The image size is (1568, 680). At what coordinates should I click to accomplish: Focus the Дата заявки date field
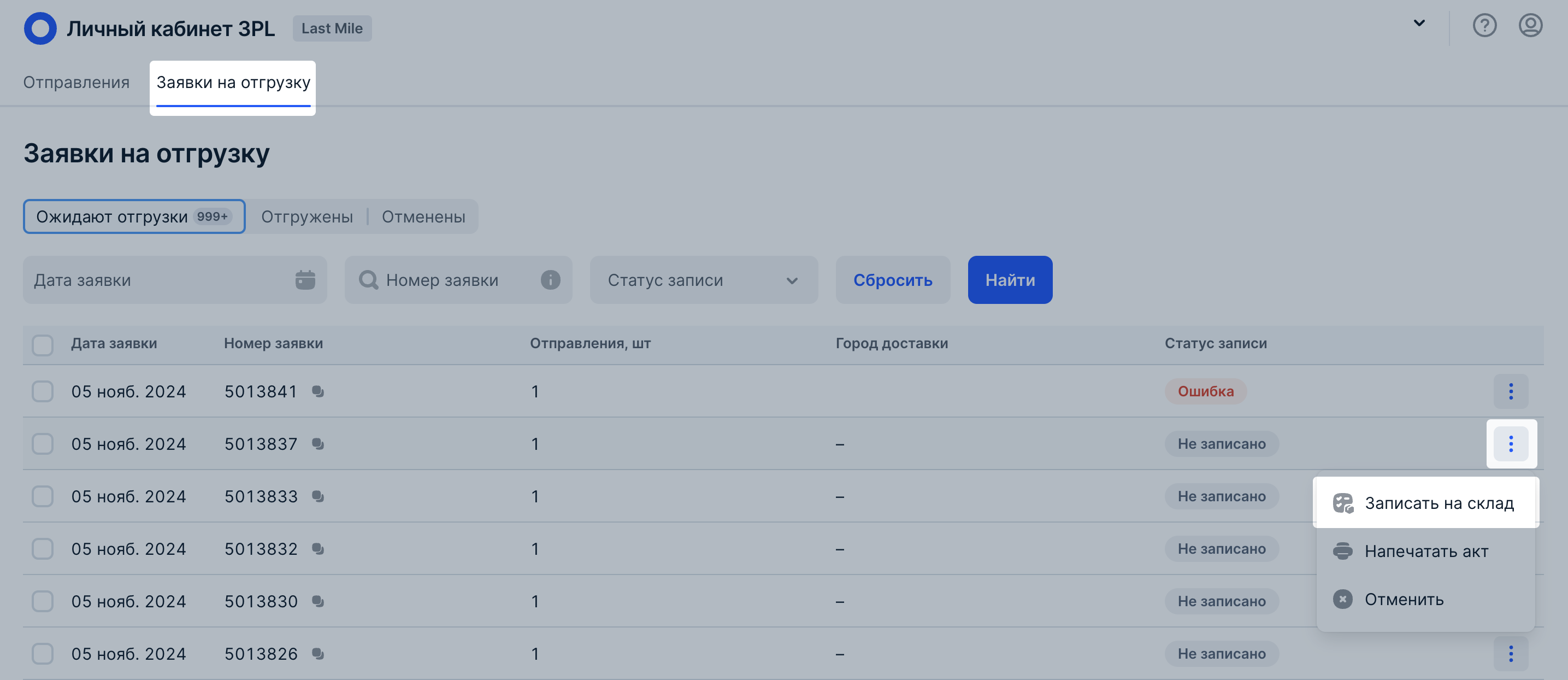(x=175, y=280)
